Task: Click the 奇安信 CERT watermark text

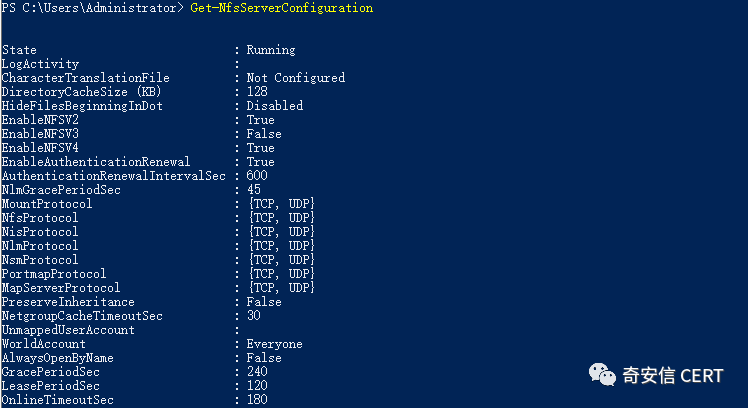Action: [673, 376]
